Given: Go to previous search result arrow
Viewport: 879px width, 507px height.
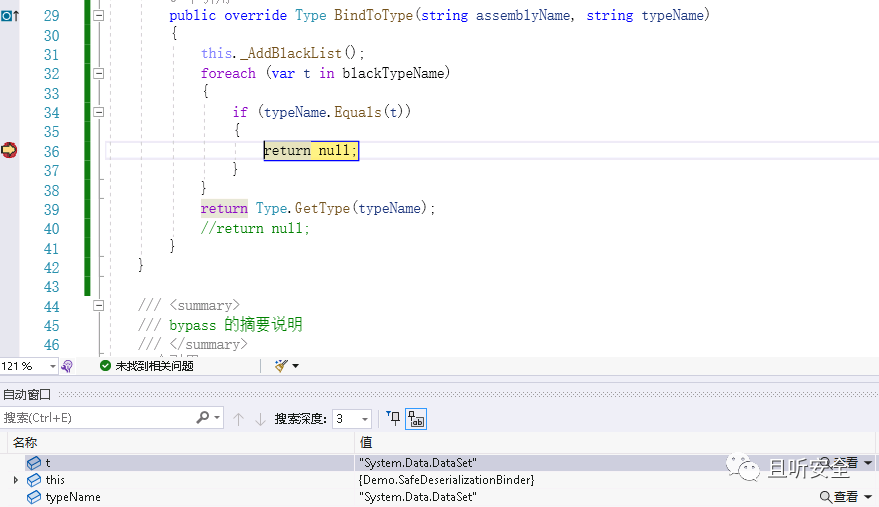Looking at the screenshot, I should (238, 419).
